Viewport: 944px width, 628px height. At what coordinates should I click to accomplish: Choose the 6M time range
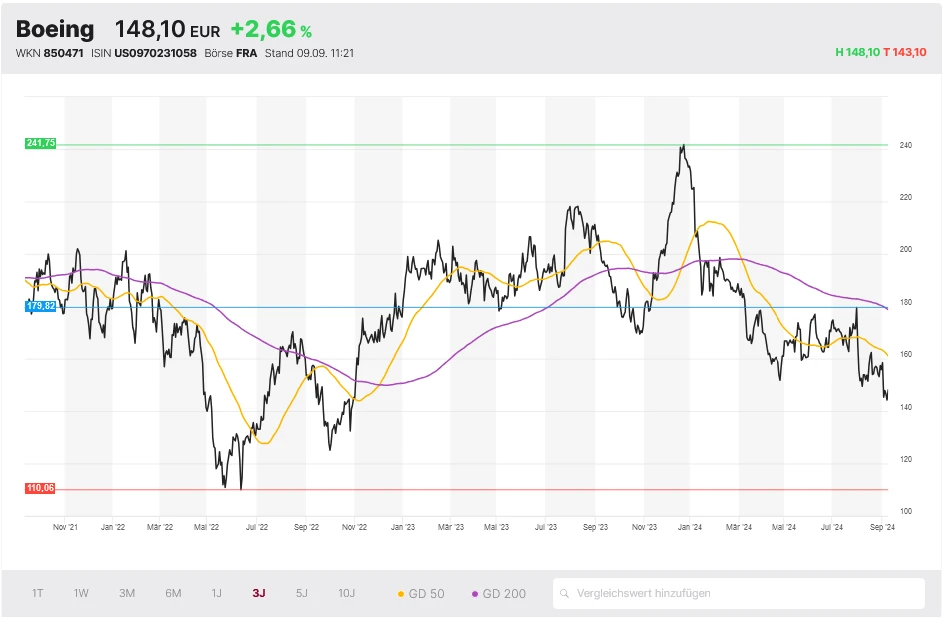click(x=173, y=593)
